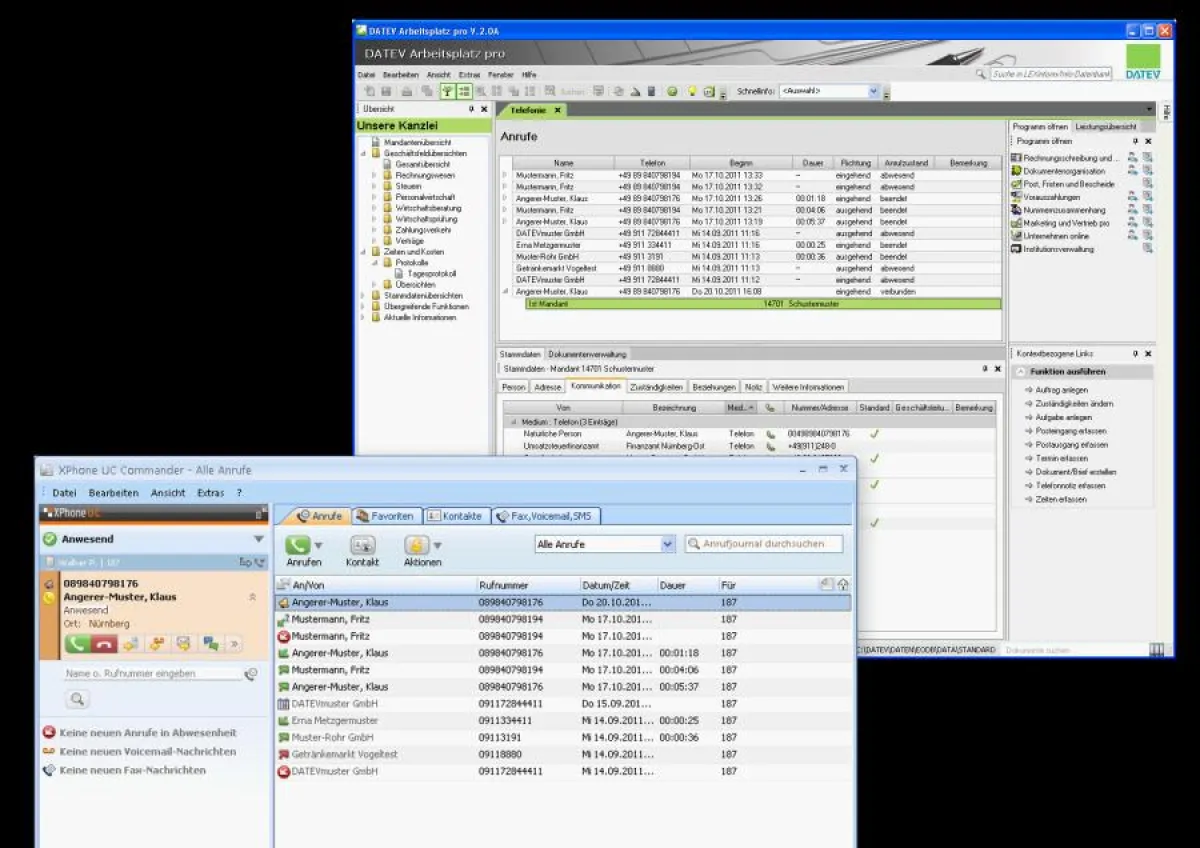This screenshot has height=848, width=1200.
Task: Click the Standard checkmark for Angerer-Muster, Klaus
Action: coord(873,434)
